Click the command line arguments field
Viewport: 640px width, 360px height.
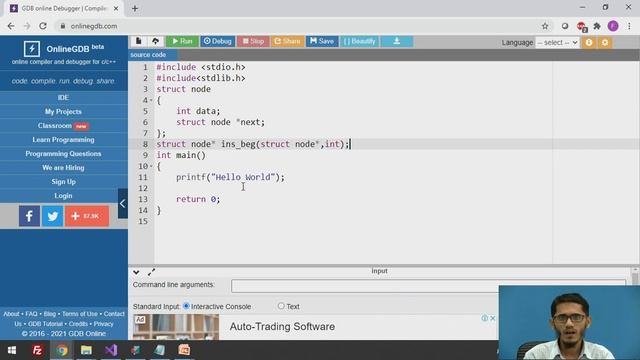(428, 286)
